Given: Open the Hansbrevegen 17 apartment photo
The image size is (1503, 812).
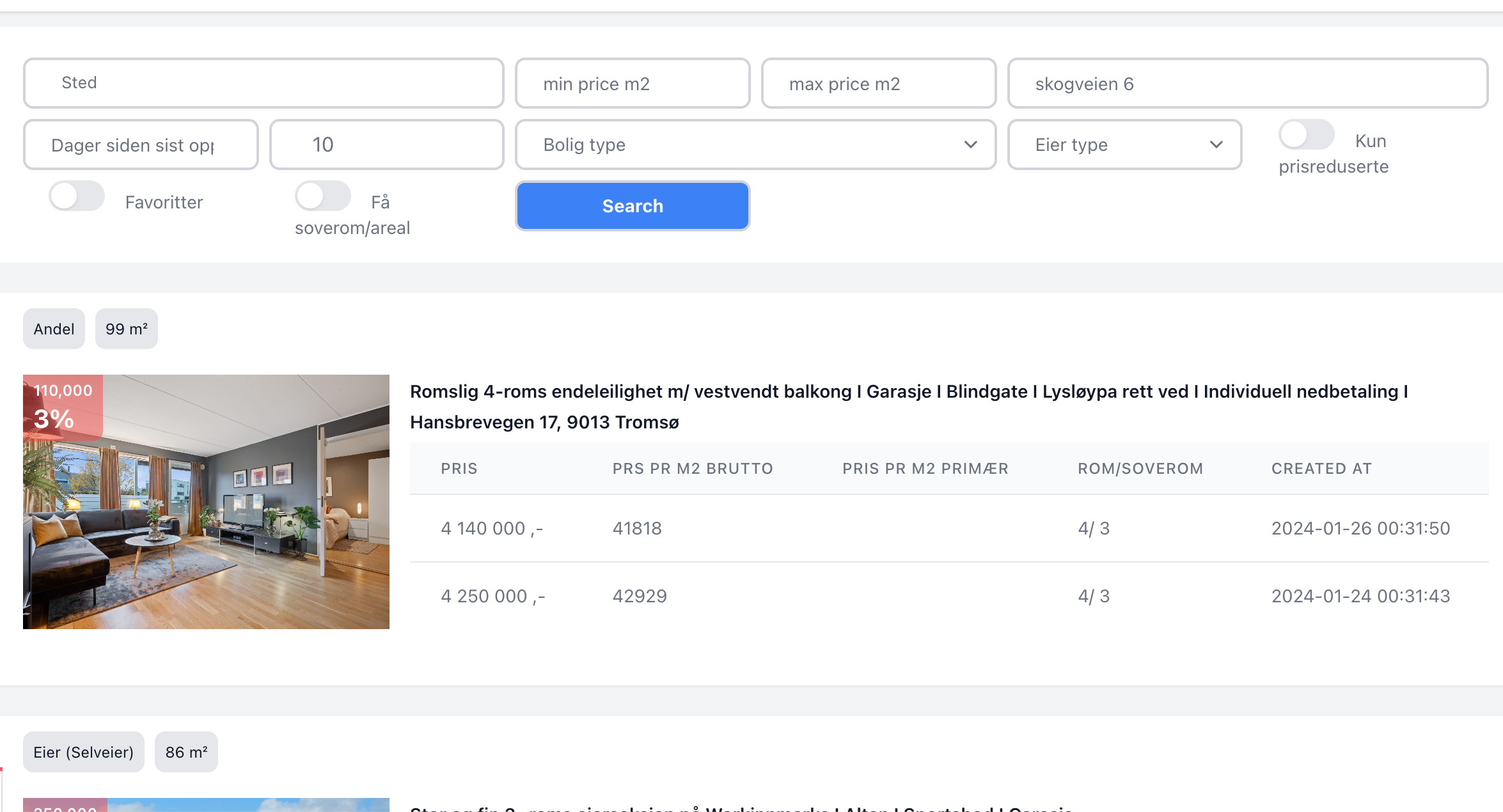Looking at the screenshot, I should 206,511.
